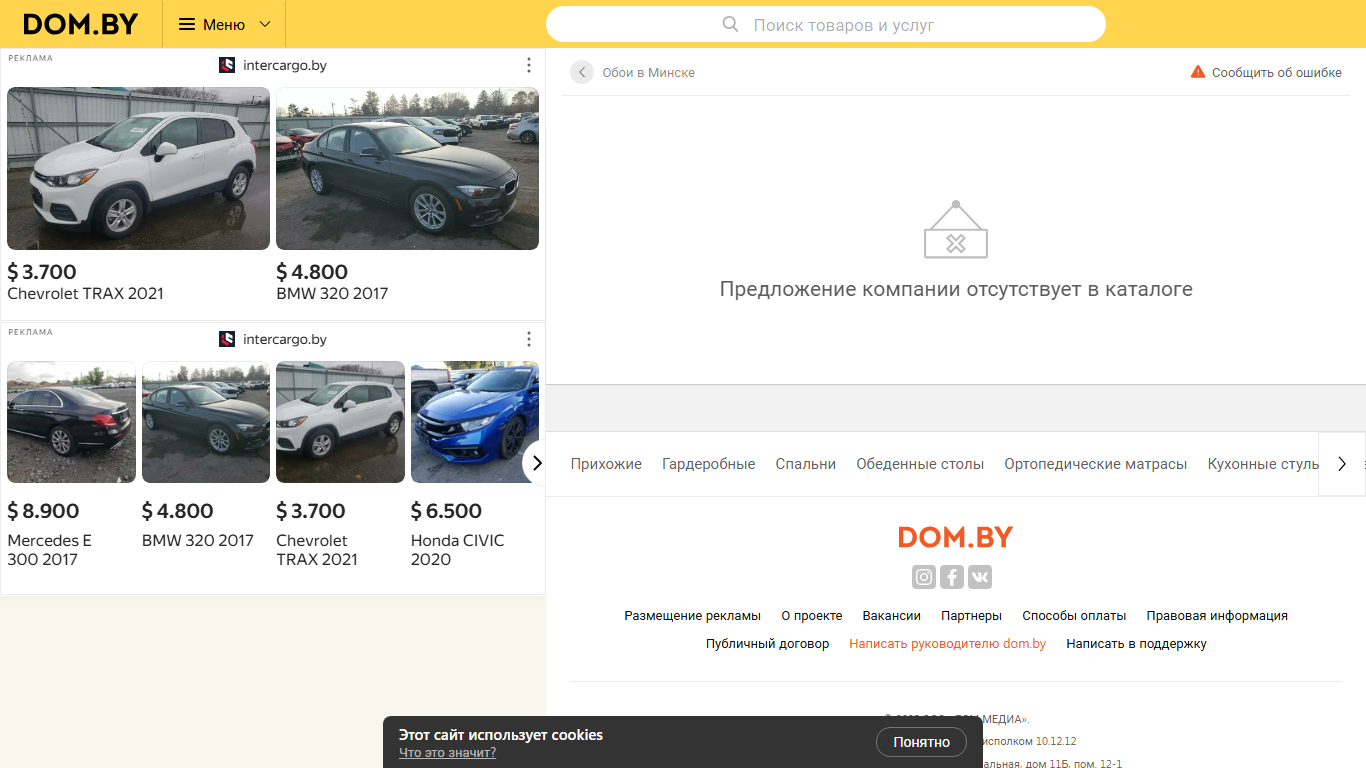Accept cookies with the Понятно button
This screenshot has height=768, width=1366.
click(921, 742)
